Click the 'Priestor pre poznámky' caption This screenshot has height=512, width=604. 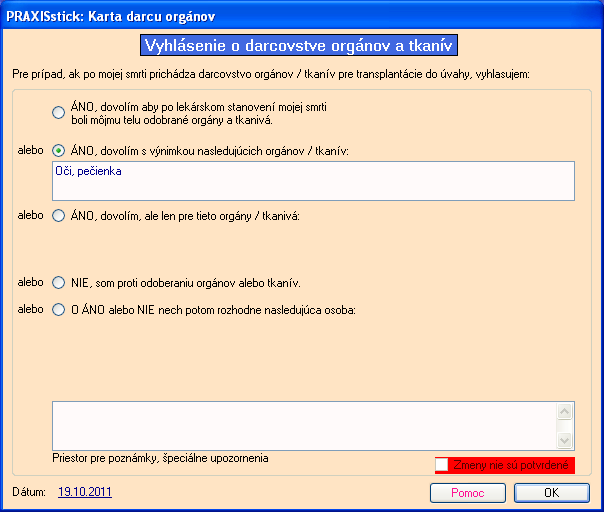[x=160, y=458]
